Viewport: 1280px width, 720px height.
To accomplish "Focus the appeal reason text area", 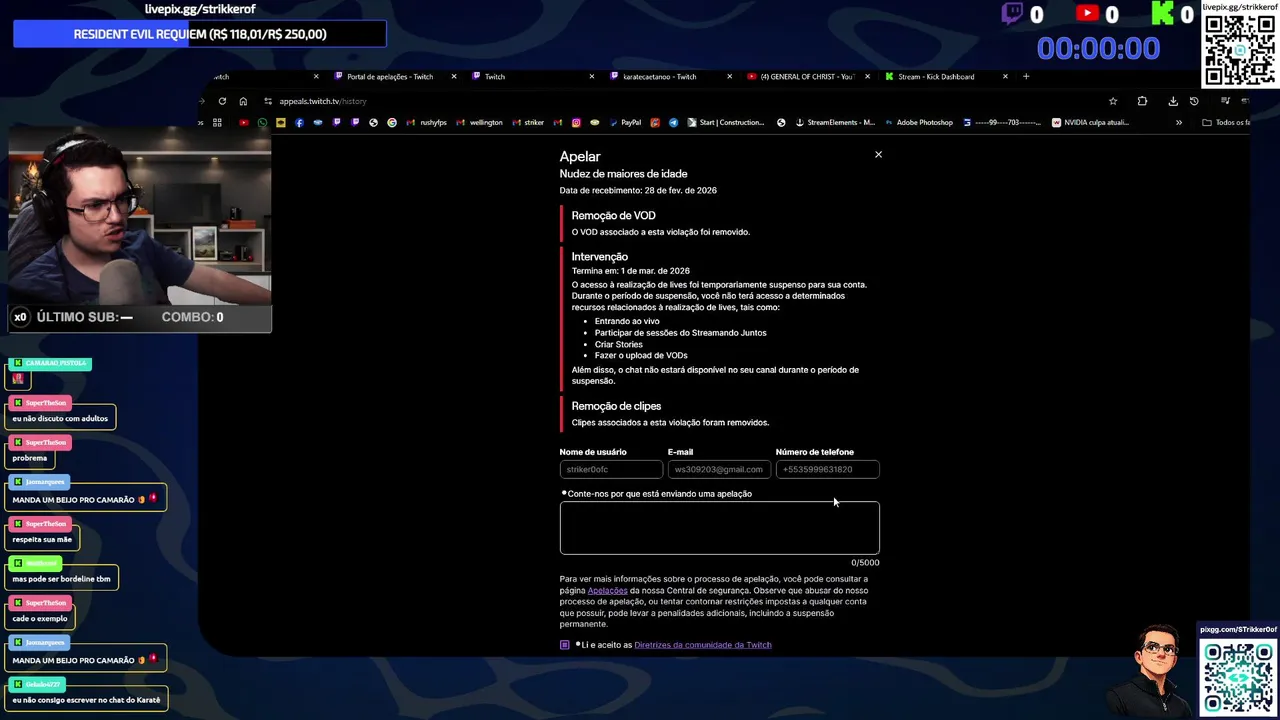I will [719, 527].
